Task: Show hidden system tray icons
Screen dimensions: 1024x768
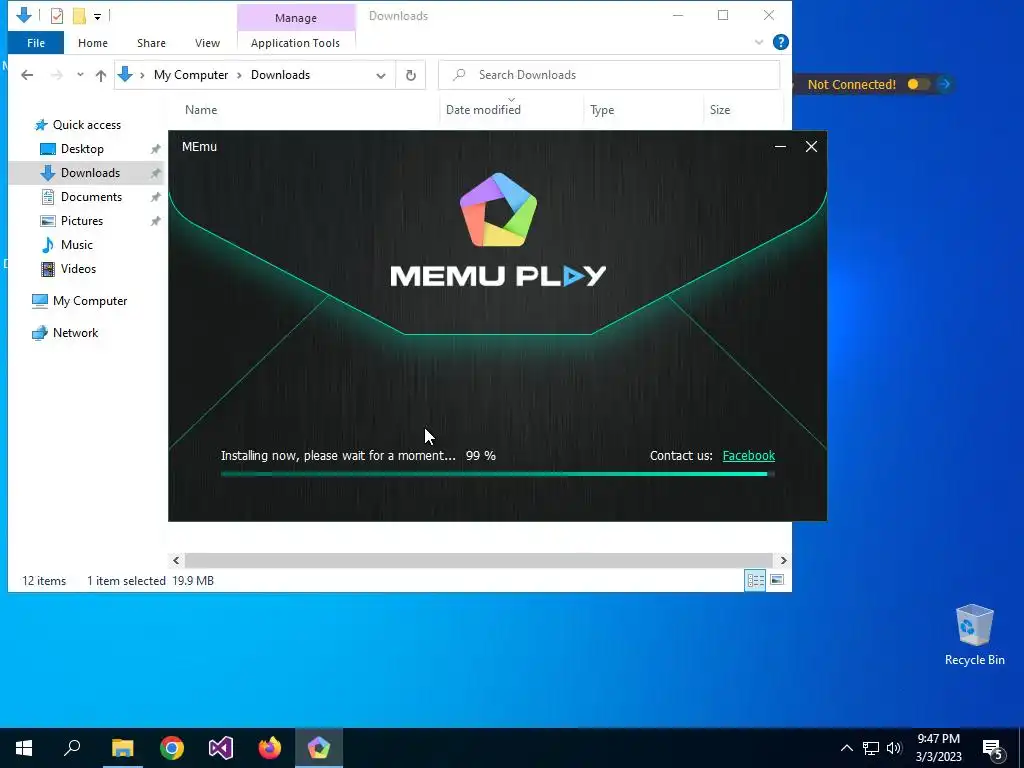Action: tap(846, 748)
